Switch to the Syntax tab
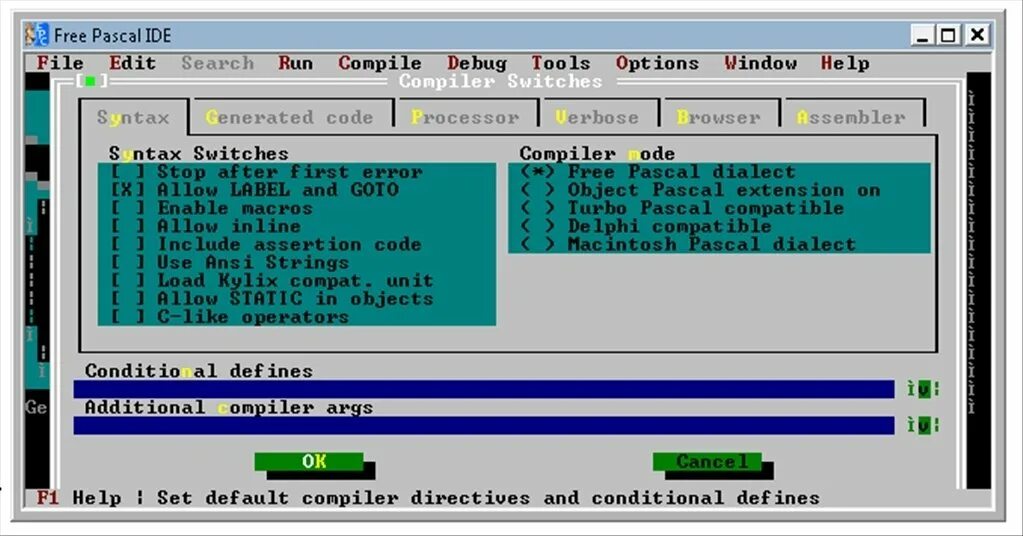The height and width of the screenshot is (536, 1023). coord(134,117)
